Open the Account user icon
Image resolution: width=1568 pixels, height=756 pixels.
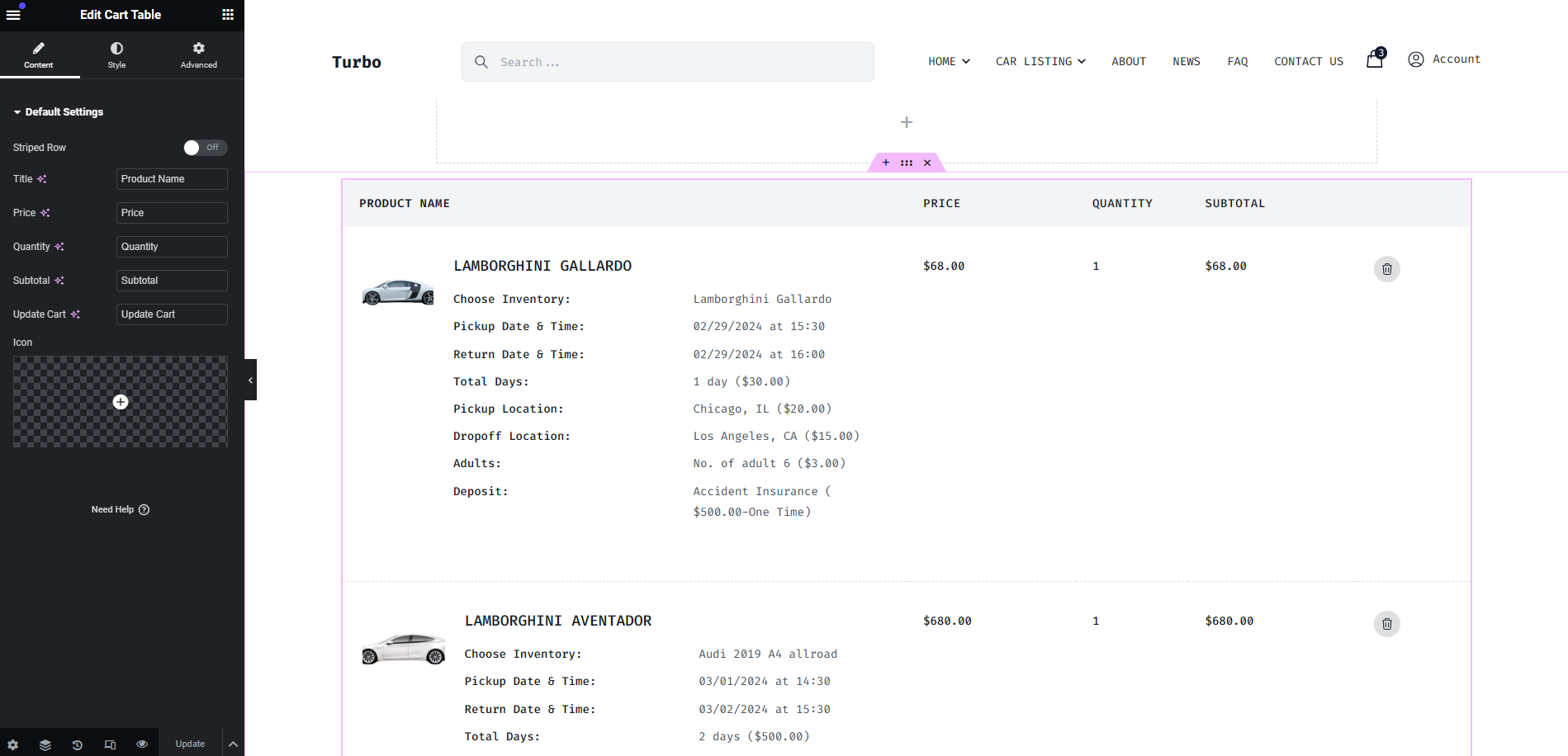[x=1416, y=59]
